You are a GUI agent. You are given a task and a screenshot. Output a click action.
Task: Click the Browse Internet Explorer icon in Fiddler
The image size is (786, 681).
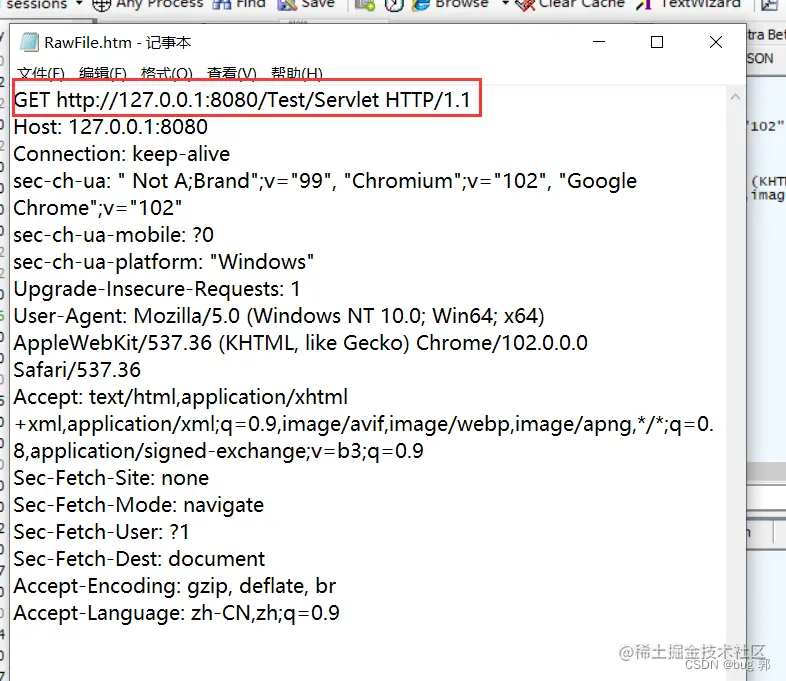421,5
